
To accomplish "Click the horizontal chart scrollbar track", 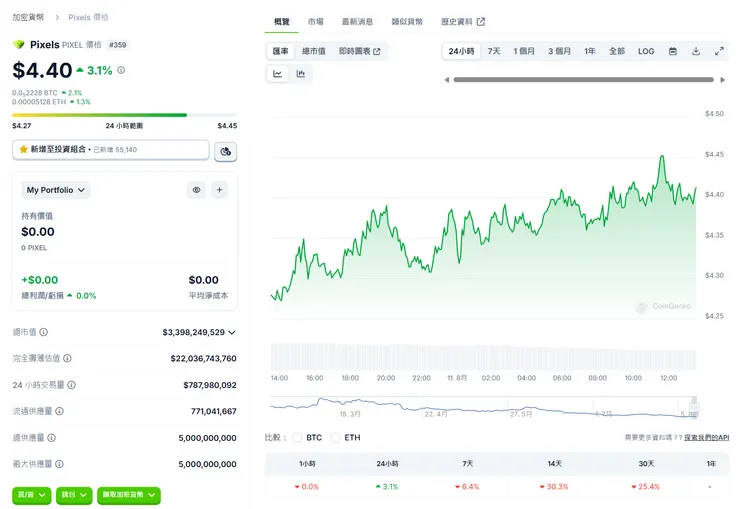I will [583, 80].
